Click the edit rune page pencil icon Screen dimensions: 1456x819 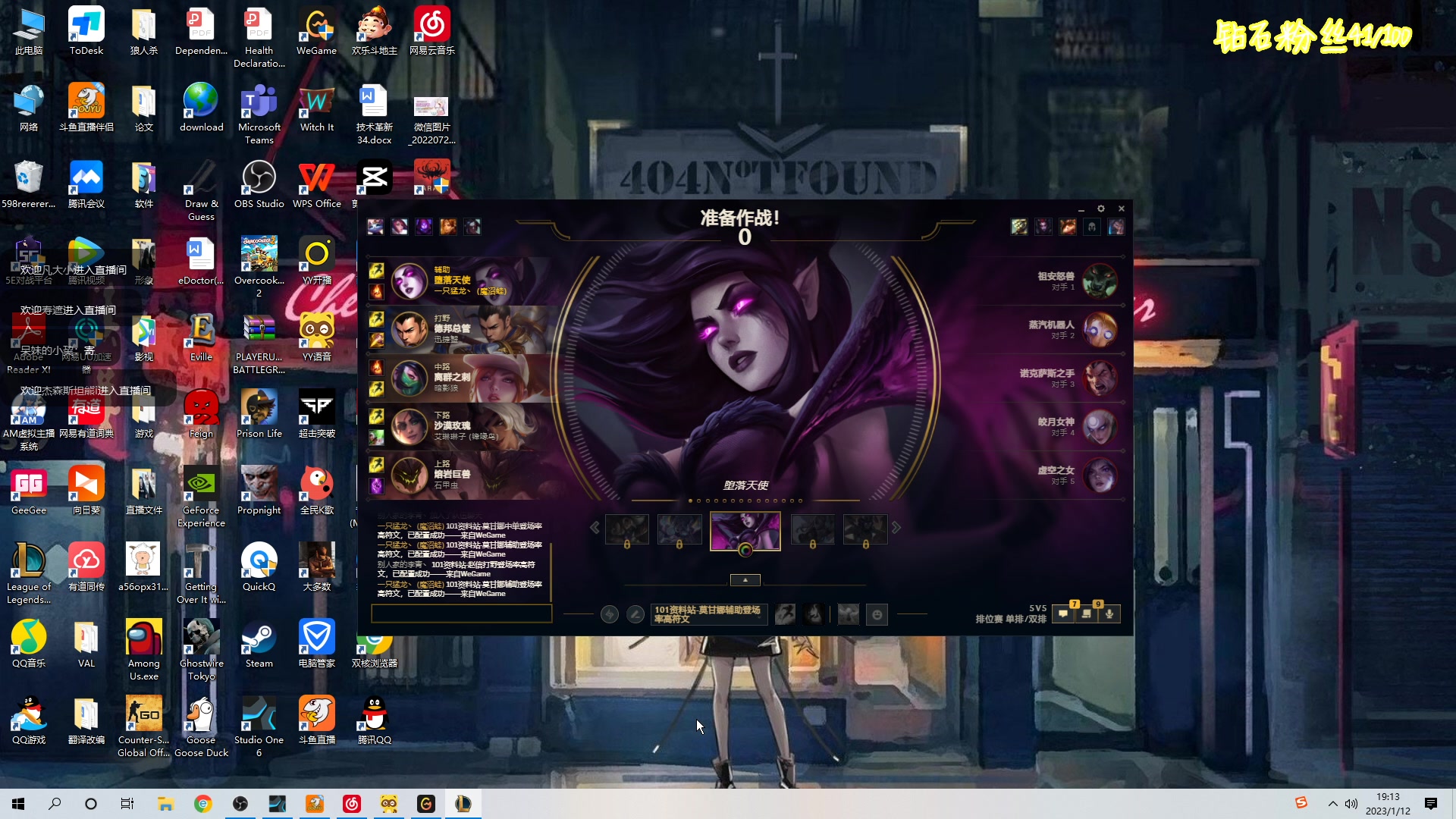tap(635, 614)
